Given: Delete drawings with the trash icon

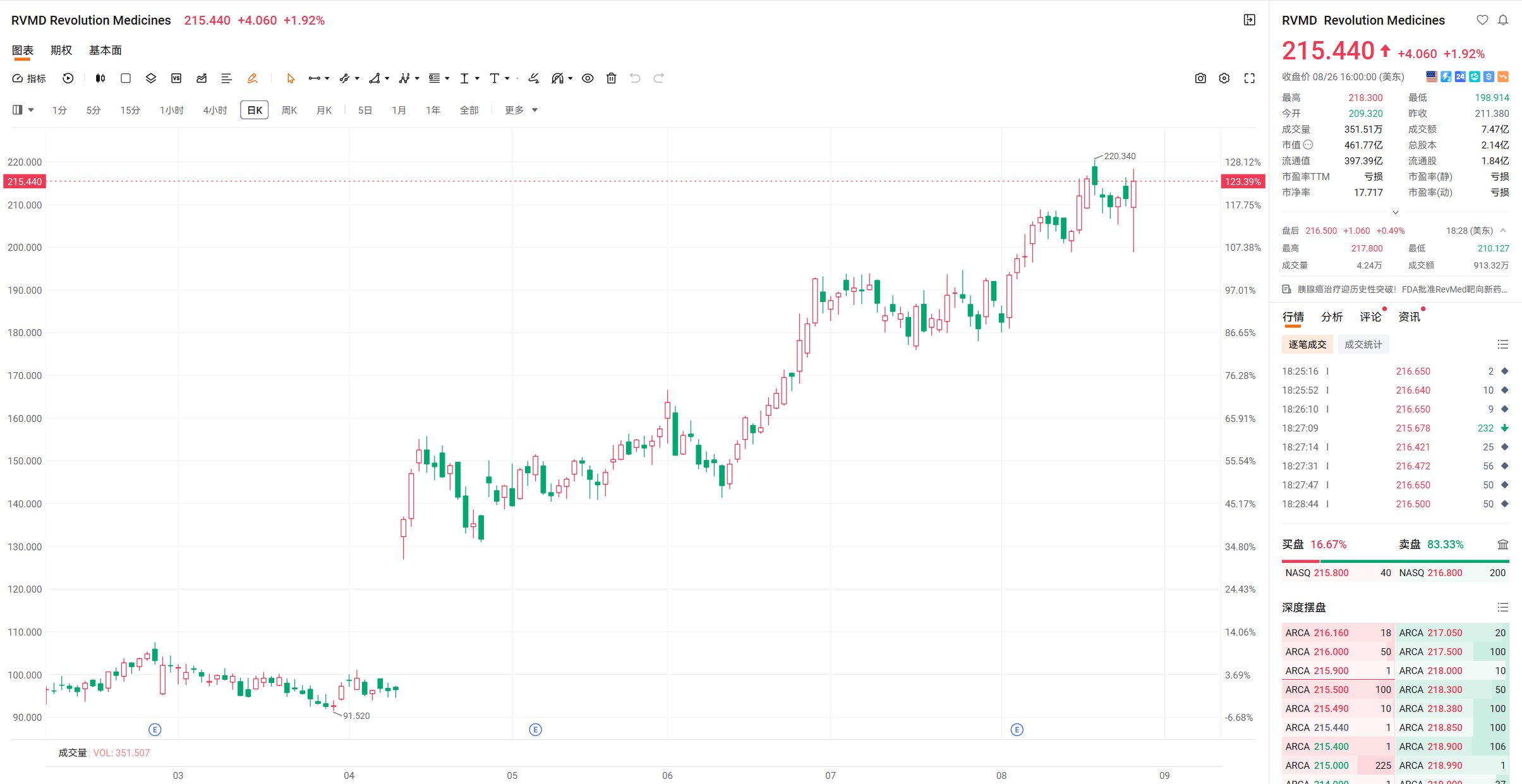Looking at the screenshot, I should click(611, 78).
